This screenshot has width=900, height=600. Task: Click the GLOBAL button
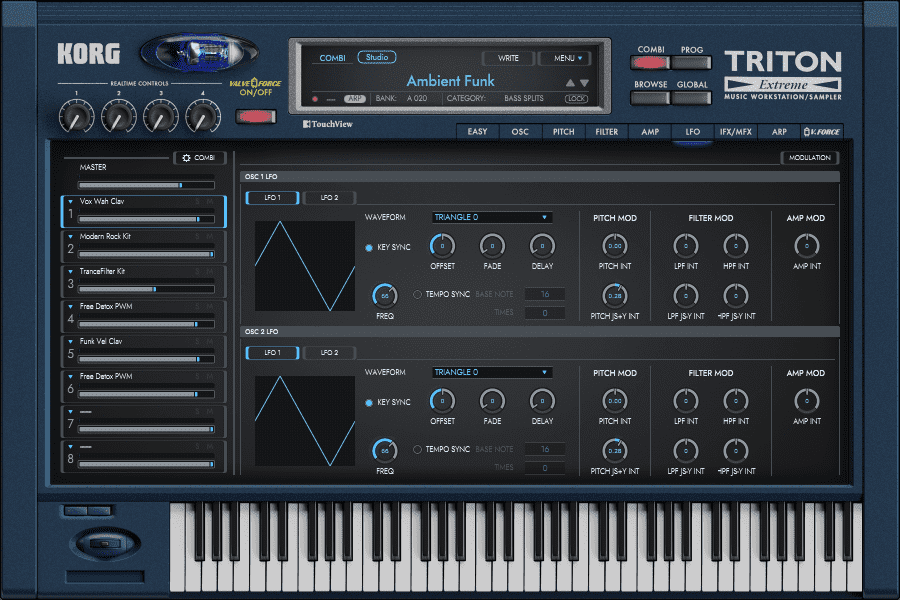click(x=692, y=98)
